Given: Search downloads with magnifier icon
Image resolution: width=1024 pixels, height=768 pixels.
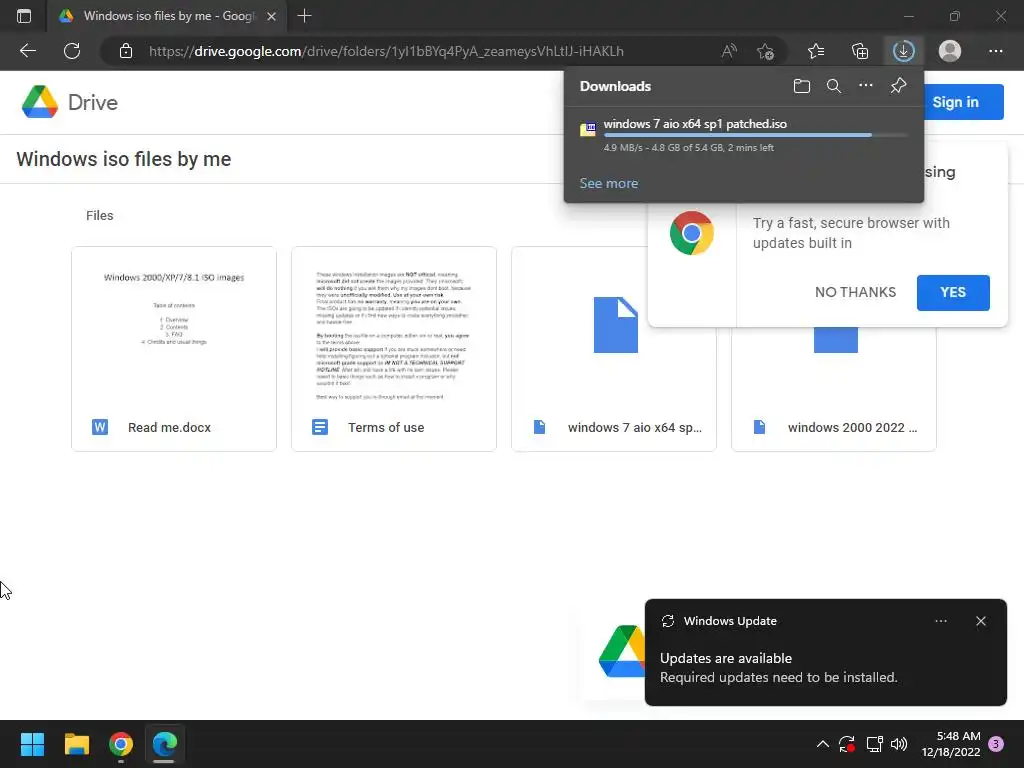Looking at the screenshot, I should (833, 86).
